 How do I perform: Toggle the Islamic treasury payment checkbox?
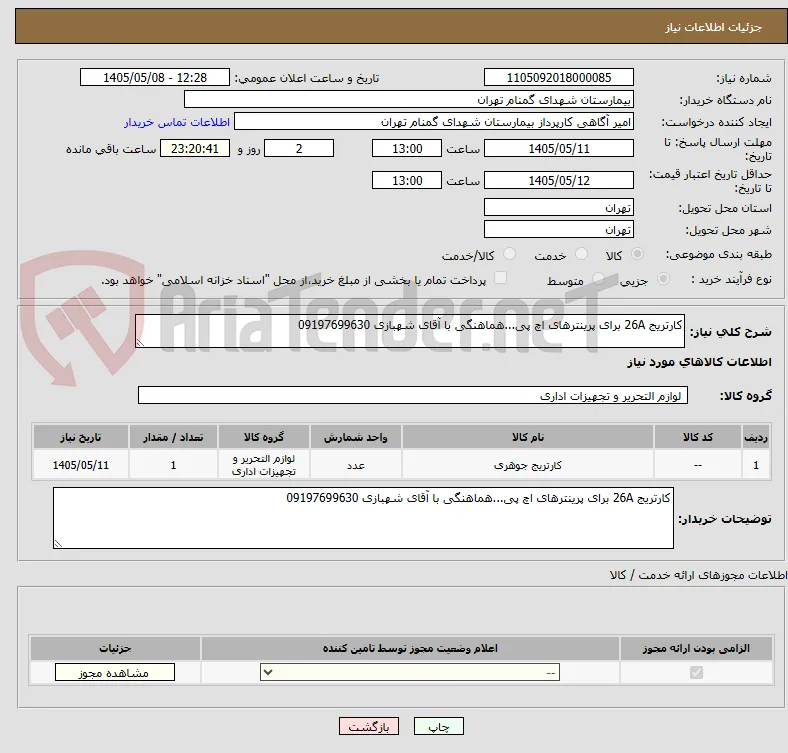pos(500,278)
